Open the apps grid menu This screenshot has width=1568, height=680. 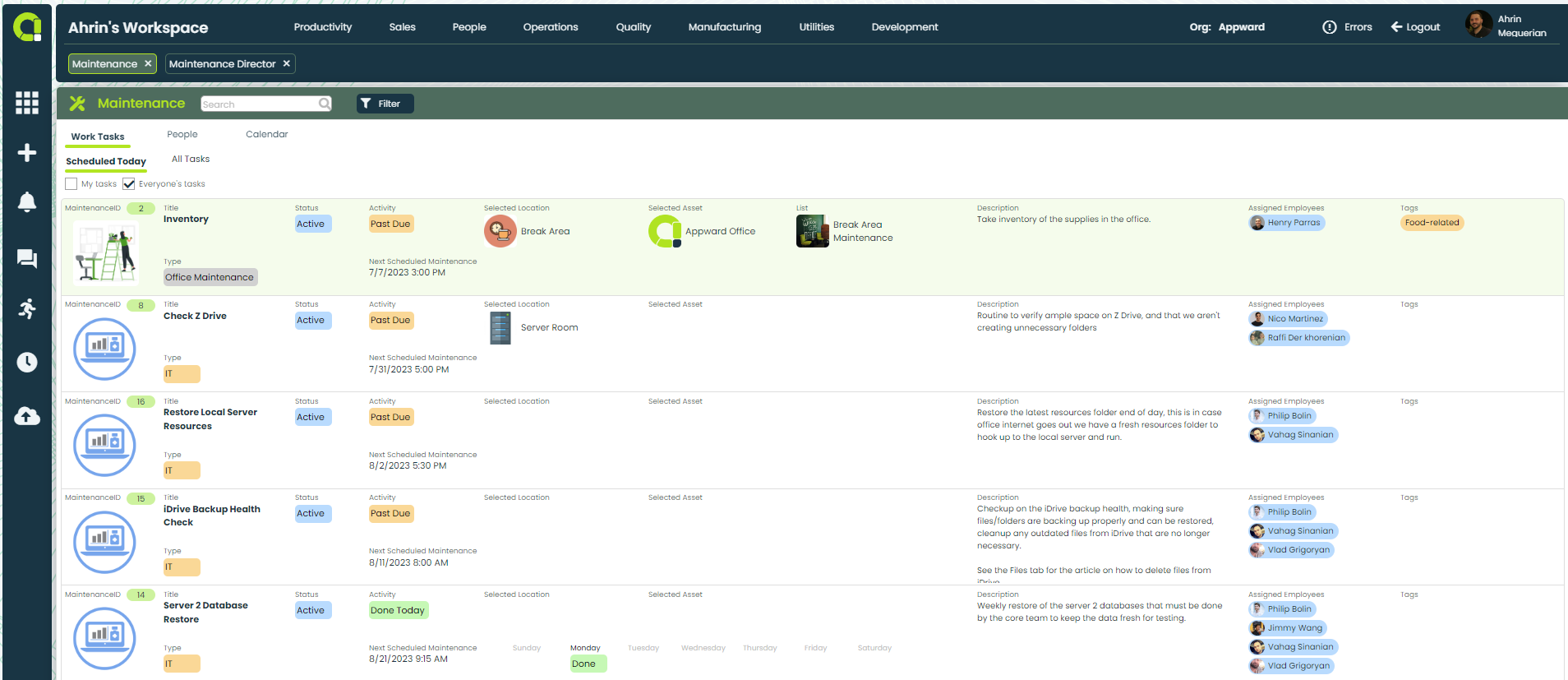click(27, 103)
